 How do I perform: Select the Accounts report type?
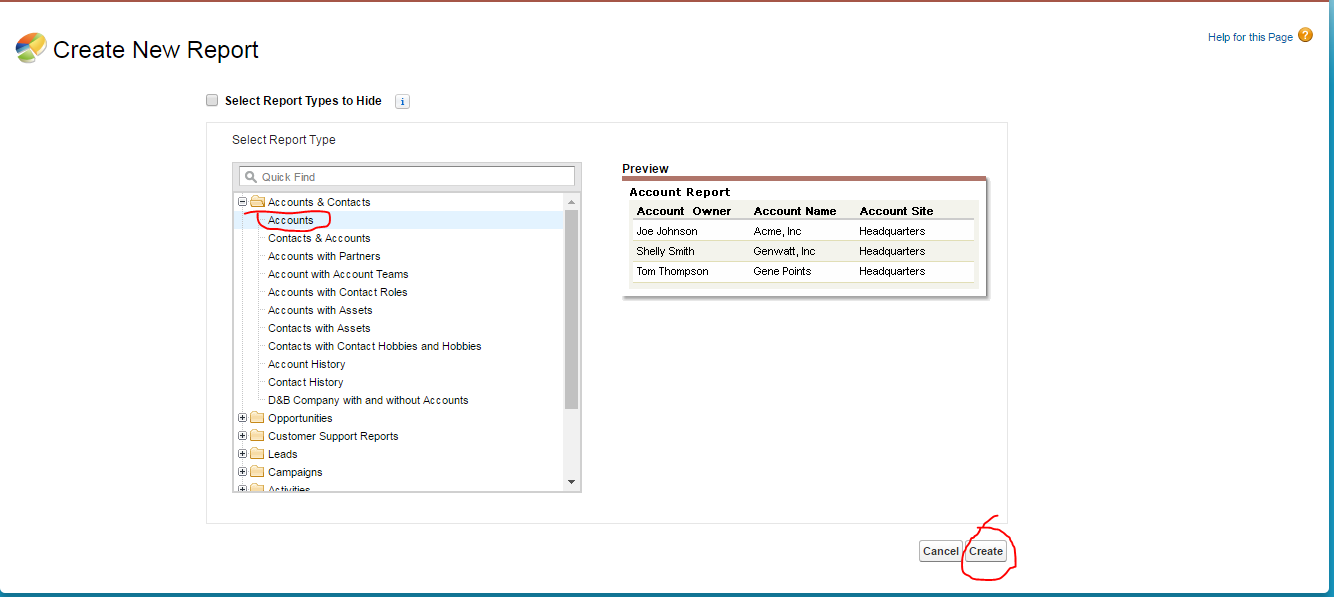(x=291, y=220)
